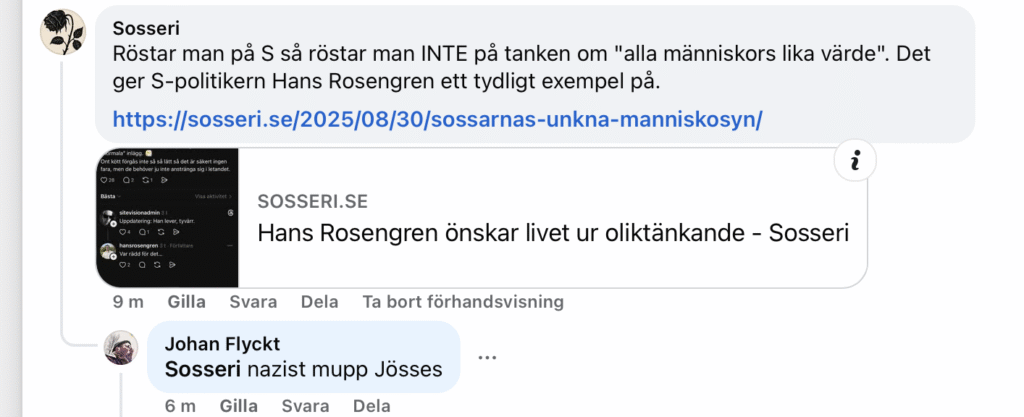Open the three-dot options menu beside Johan's reply

point(487,357)
